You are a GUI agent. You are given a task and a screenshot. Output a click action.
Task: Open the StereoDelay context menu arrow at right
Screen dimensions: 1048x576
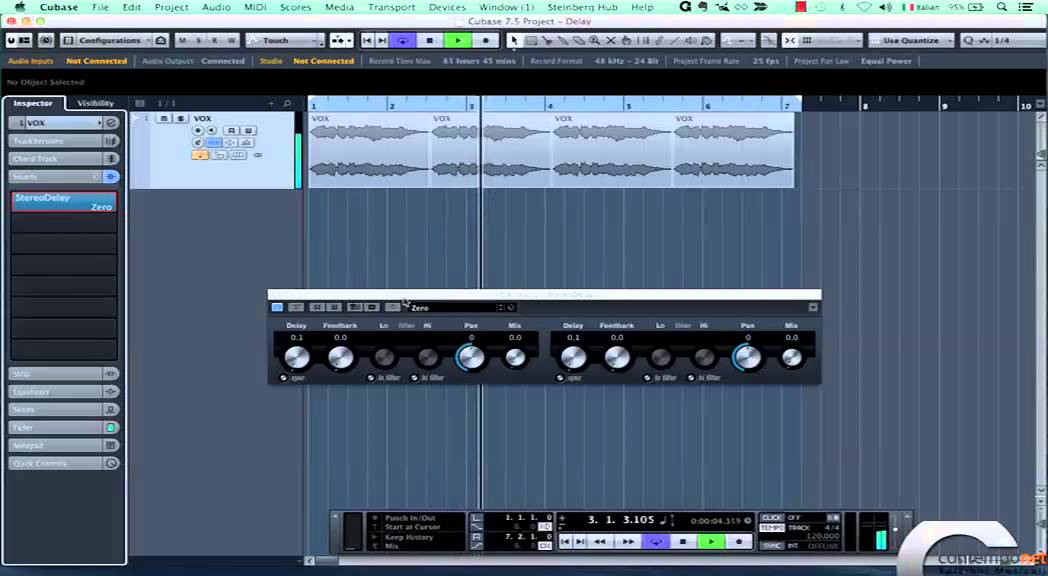point(813,307)
